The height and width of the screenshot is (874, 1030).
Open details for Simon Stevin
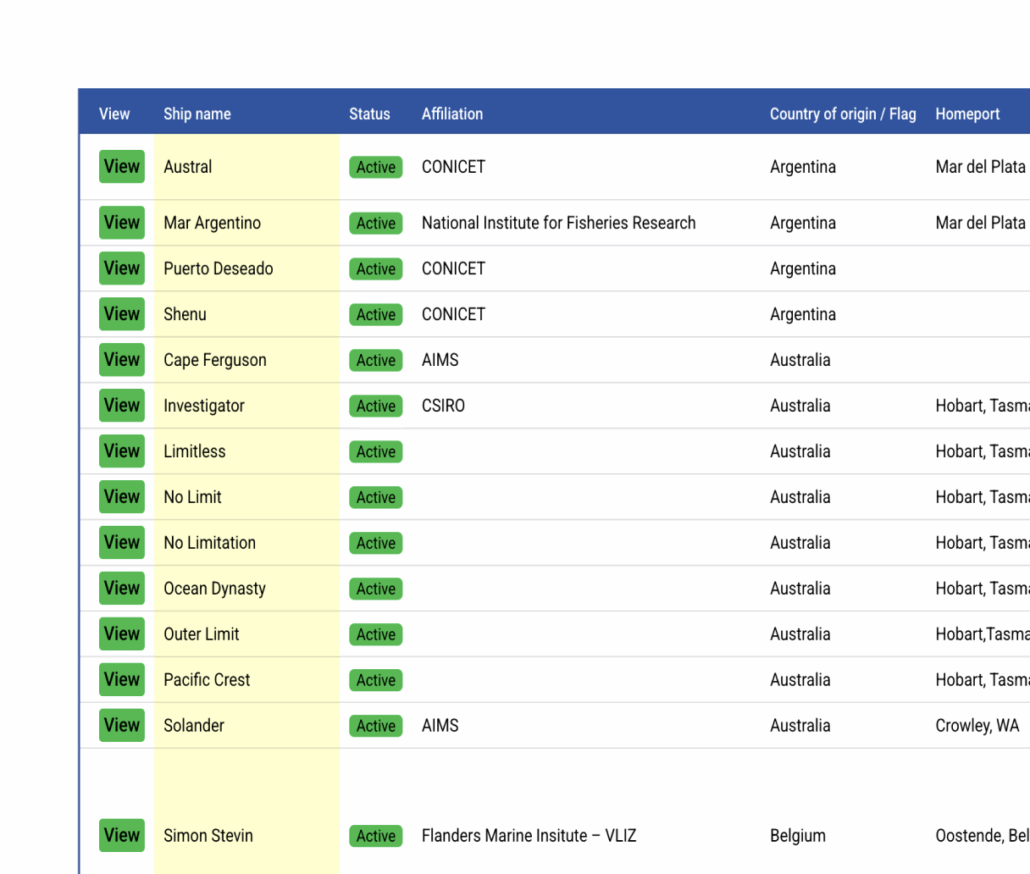click(x=121, y=835)
